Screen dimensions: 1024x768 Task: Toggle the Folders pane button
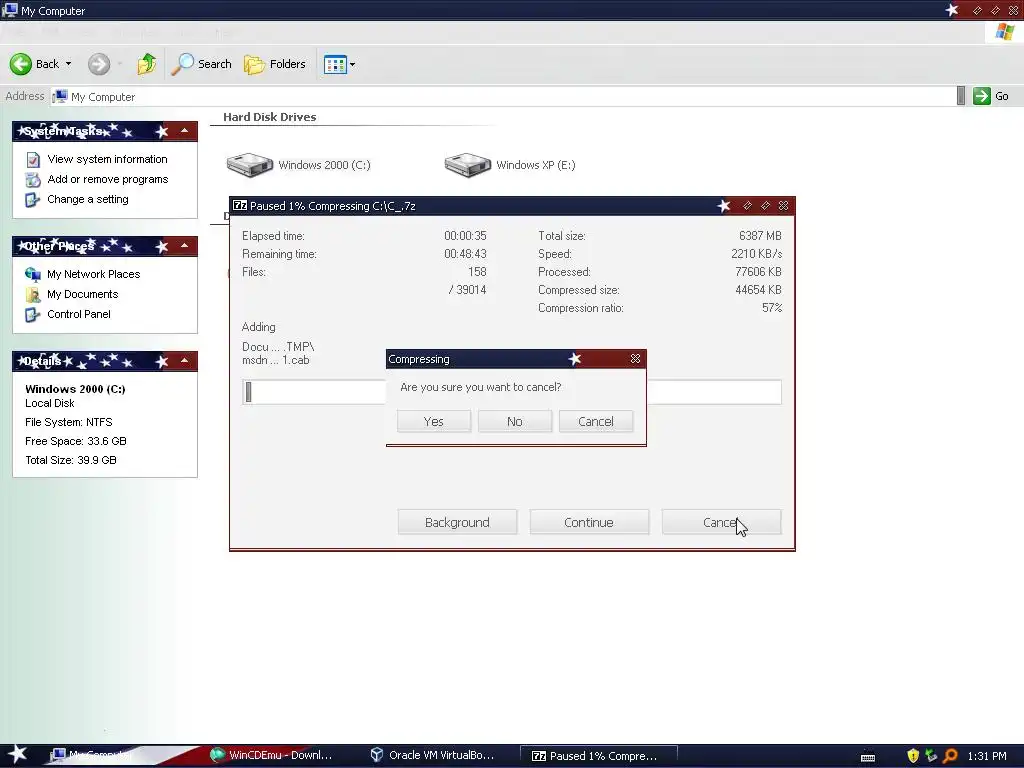(275, 64)
